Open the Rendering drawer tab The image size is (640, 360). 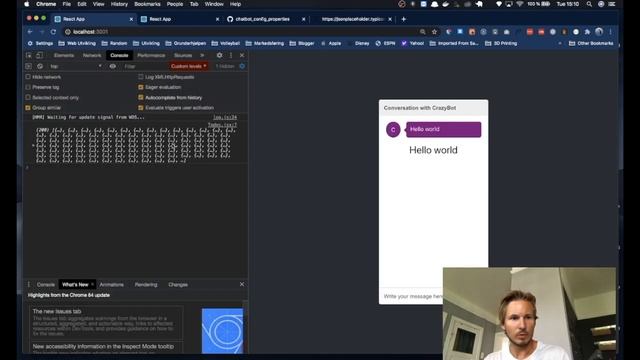[x=146, y=284]
